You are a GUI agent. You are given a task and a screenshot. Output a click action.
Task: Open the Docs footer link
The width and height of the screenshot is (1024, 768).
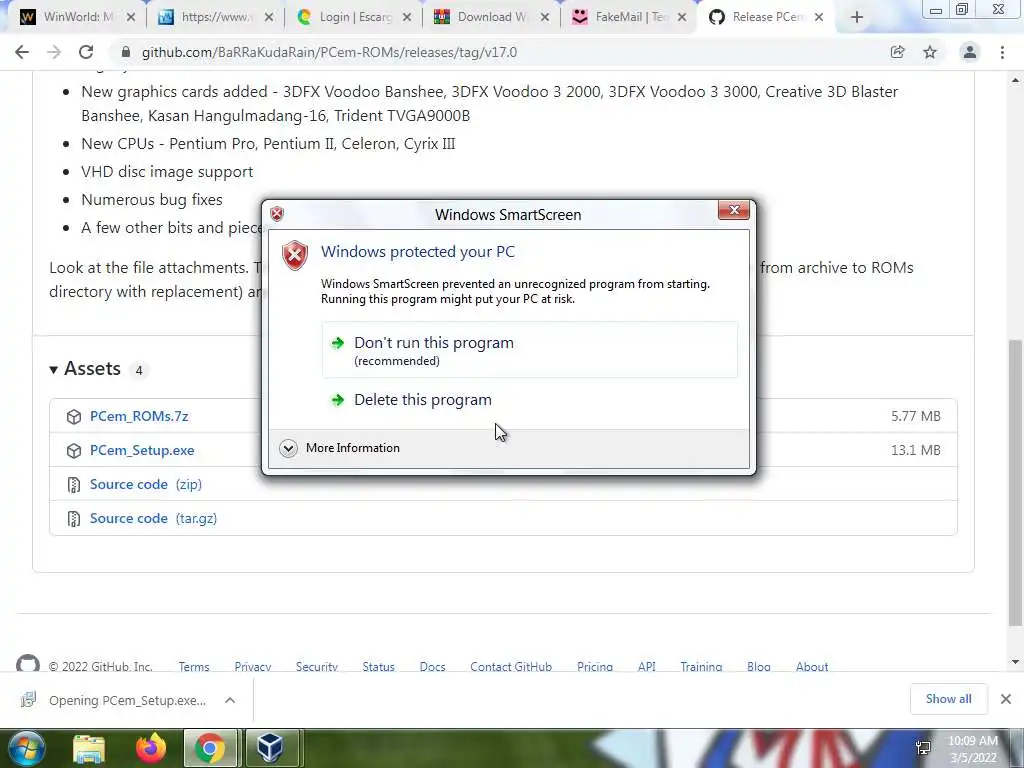click(432, 666)
